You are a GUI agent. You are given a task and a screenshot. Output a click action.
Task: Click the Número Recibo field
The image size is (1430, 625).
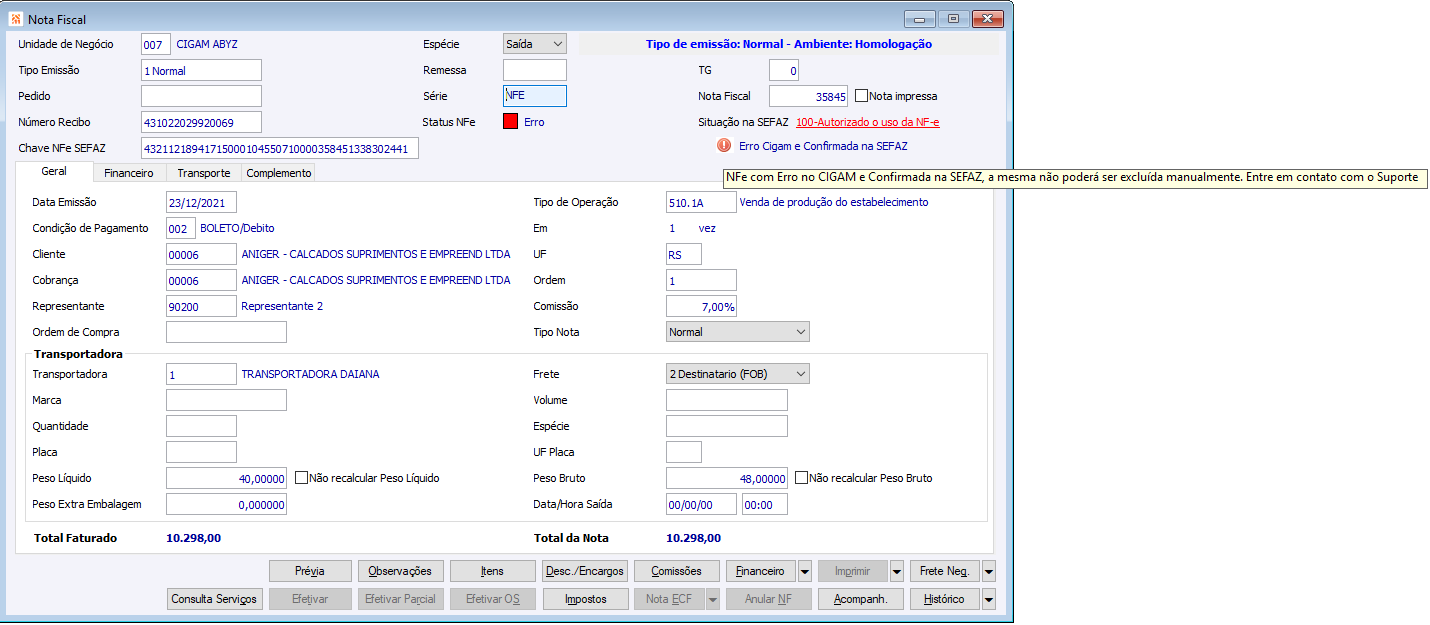point(201,122)
